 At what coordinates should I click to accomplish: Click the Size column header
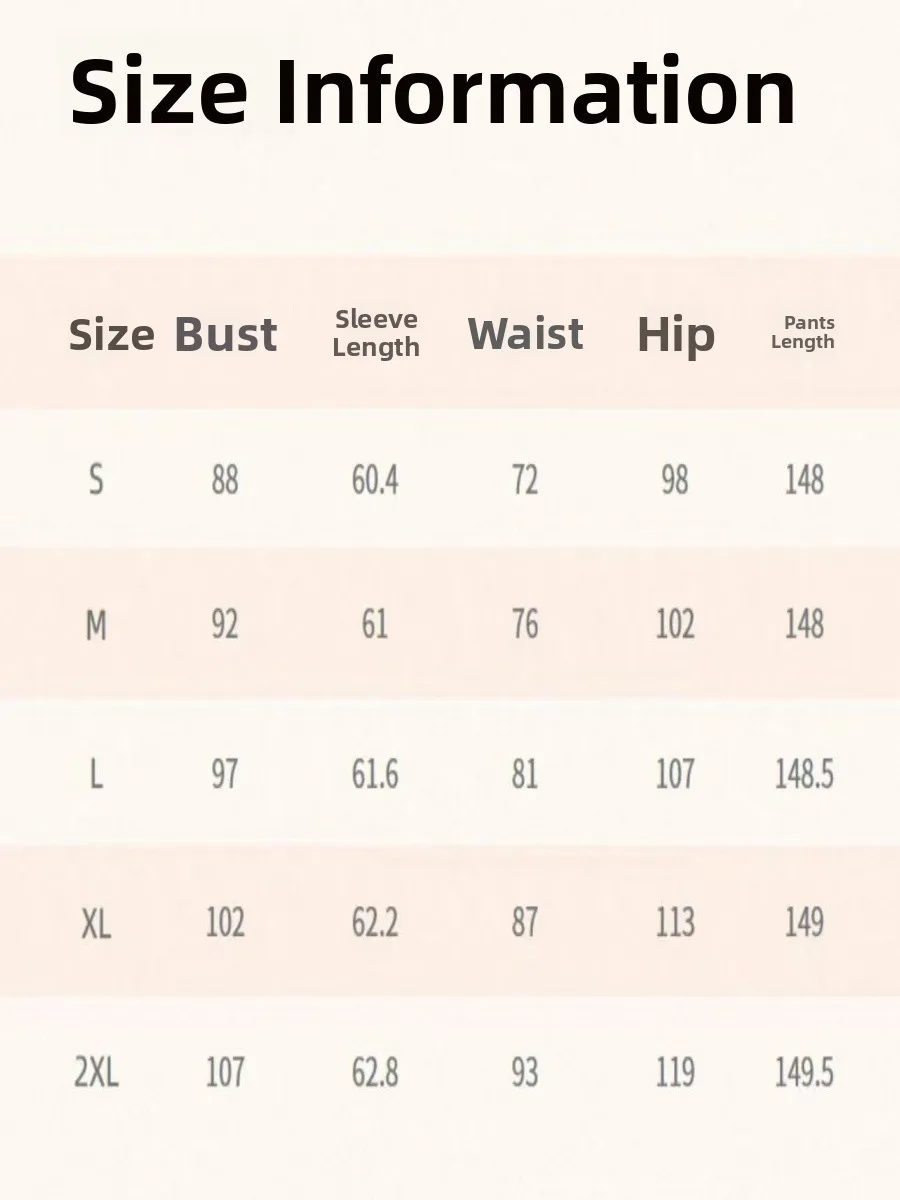pyautogui.click(x=111, y=335)
